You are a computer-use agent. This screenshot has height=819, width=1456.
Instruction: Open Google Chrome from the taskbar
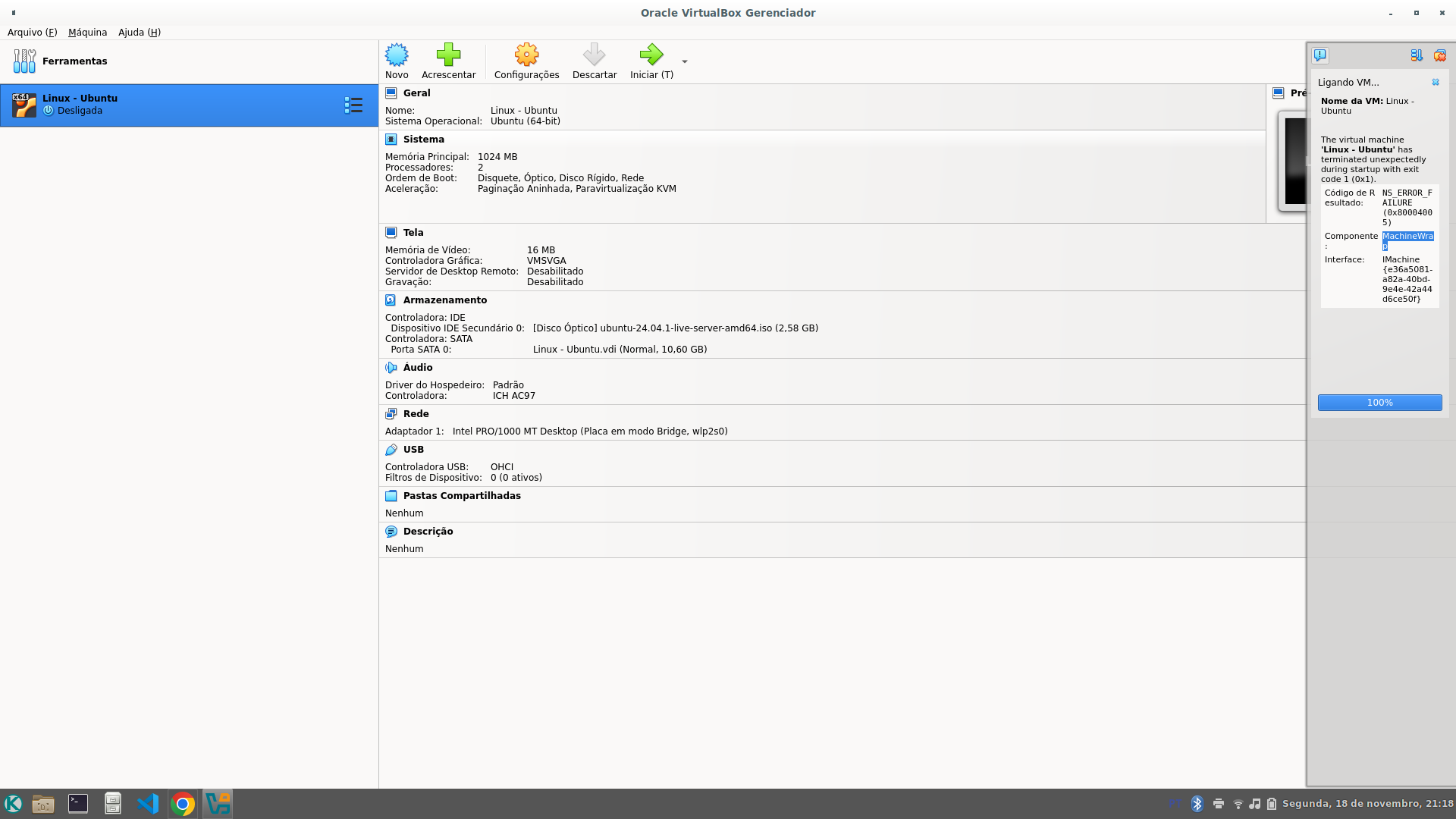pos(183,804)
